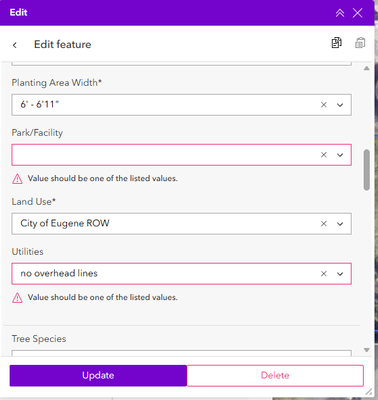Screen dimensions: 378x400
Task: Click the Update button
Action: pos(98,375)
